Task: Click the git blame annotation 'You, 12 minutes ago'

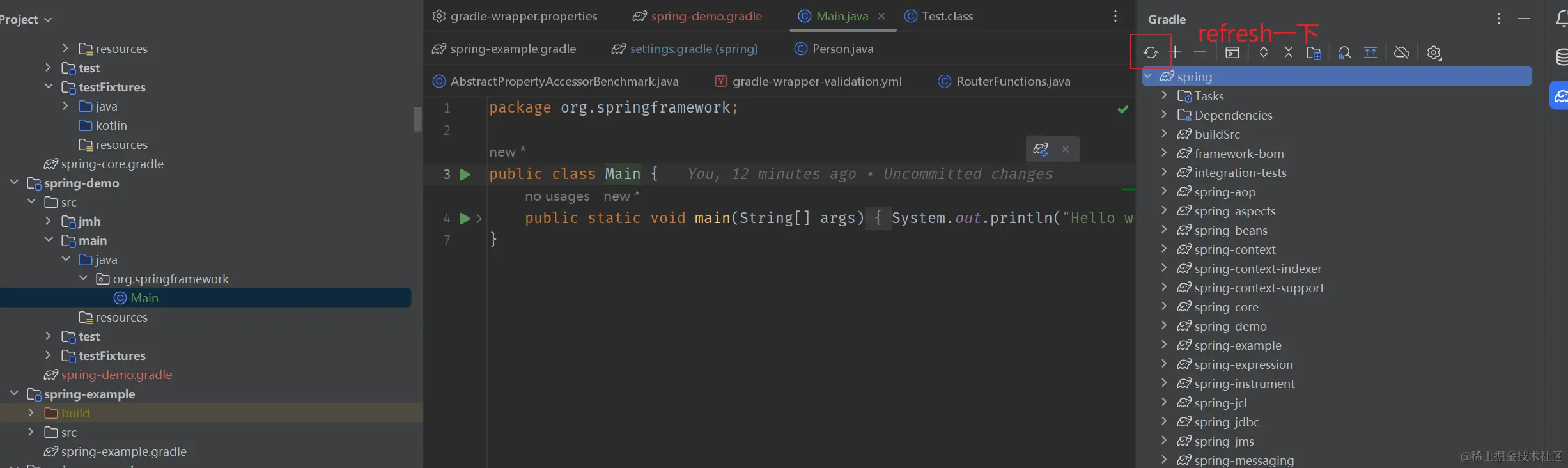Action: pyautogui.click(x=772, y=174)
